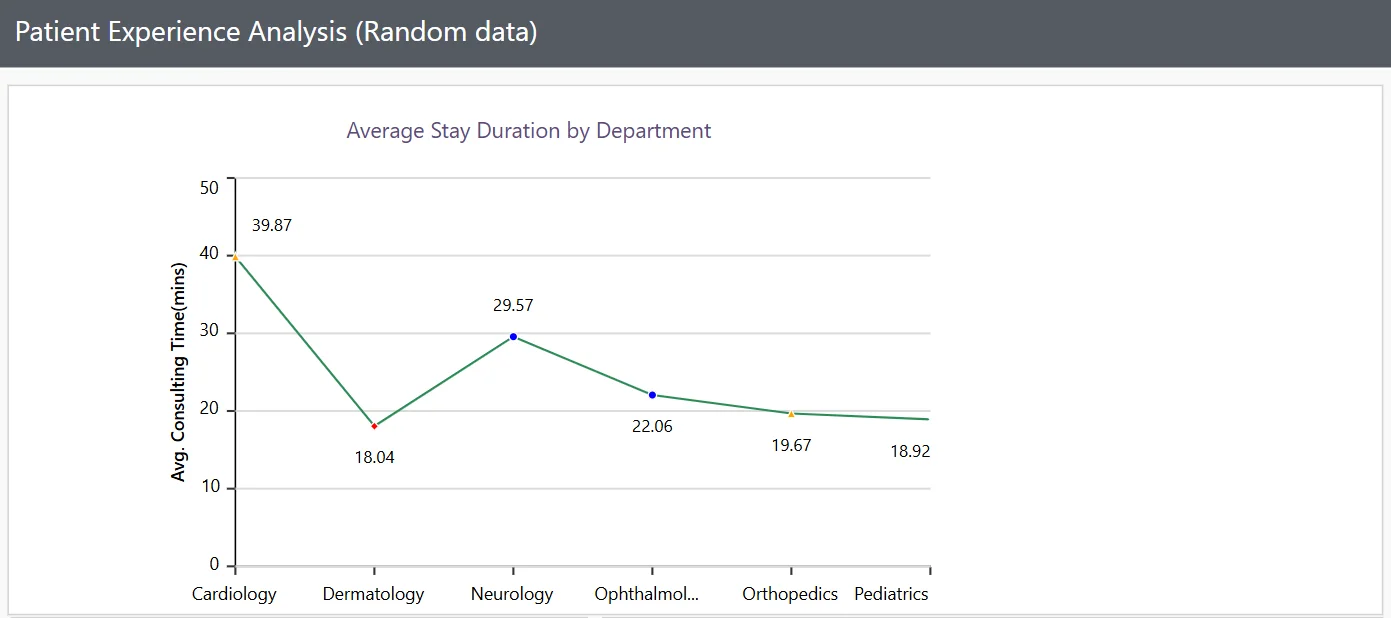Click the data label showing 18.92
The width and height of the screenshot is (1391, 618).
click(x=909, y=451)
